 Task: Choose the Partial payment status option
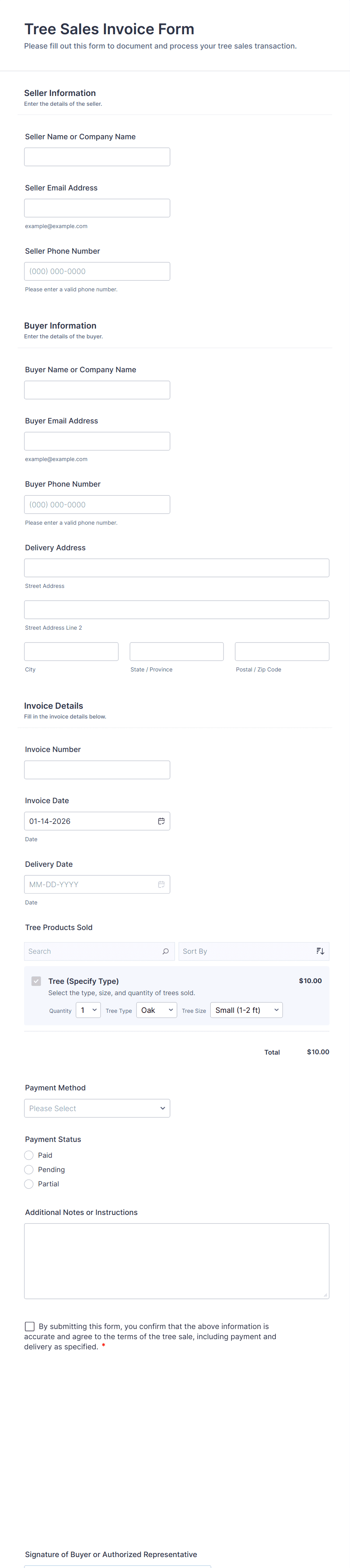point(29,1184)
